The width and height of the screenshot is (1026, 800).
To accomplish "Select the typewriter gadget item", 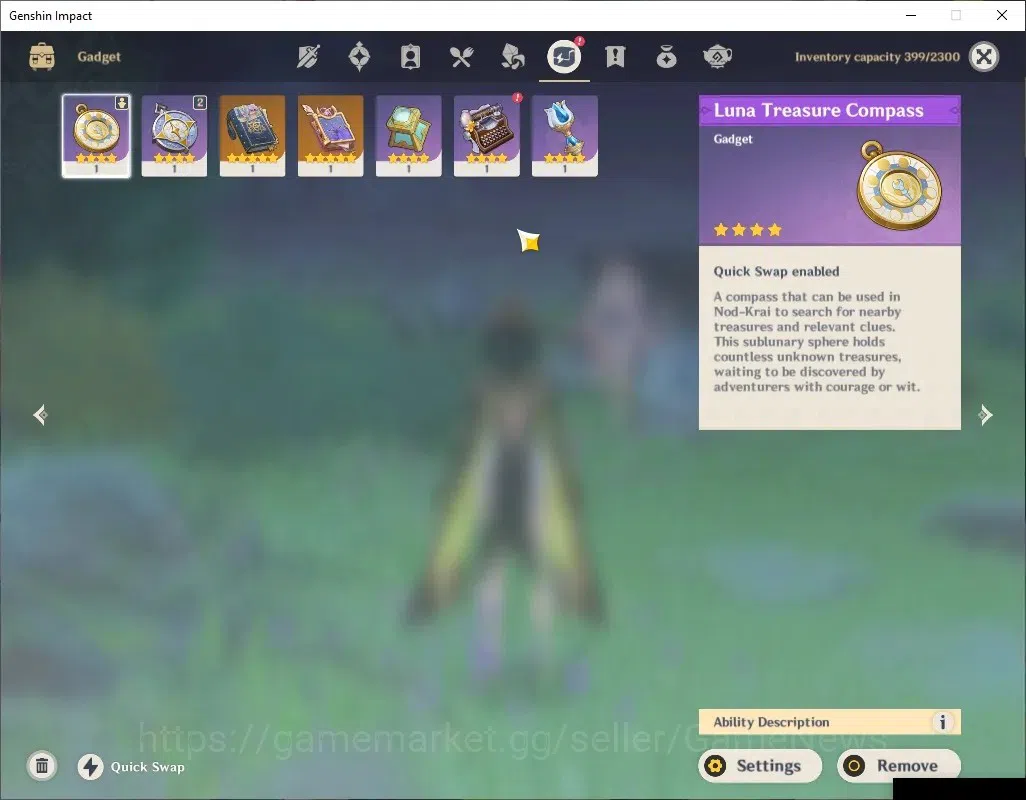I will (x=486, y=135).
